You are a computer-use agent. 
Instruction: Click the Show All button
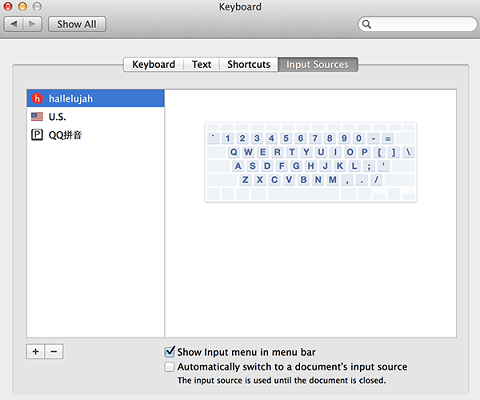click(x=77, y=24)
